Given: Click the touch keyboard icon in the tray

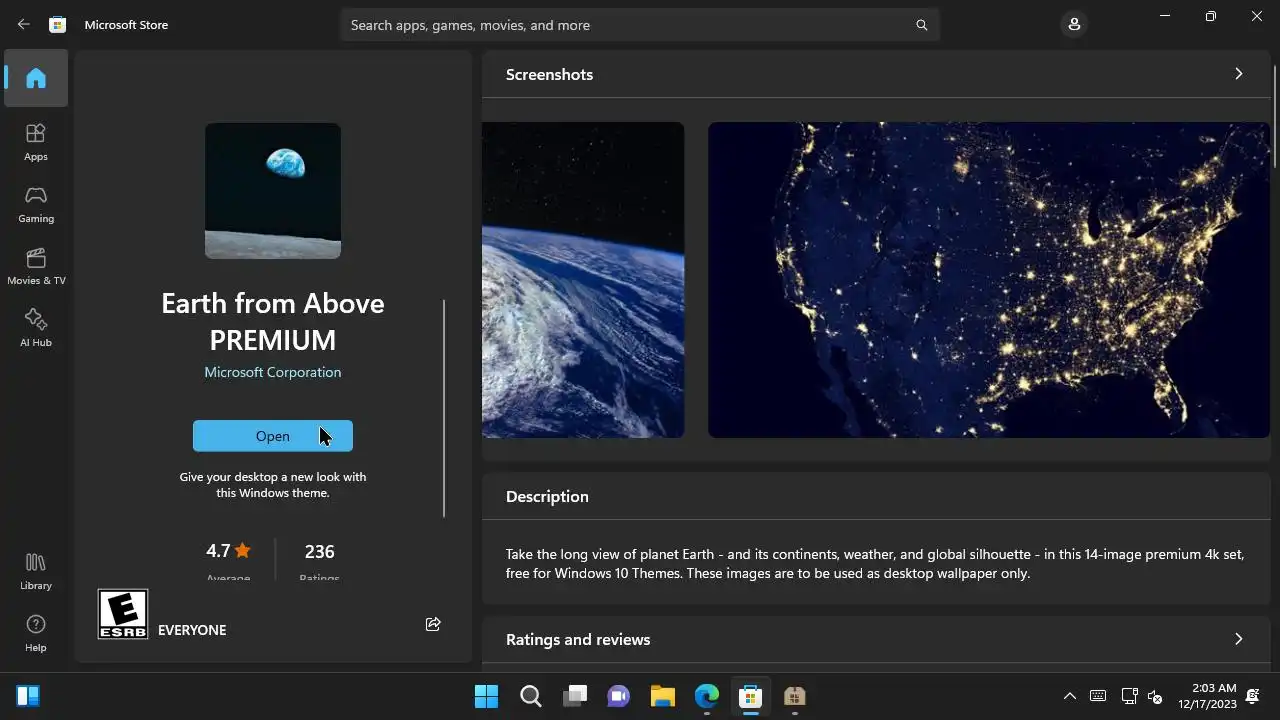Looking at the screenshot, I should pos(1098,696).
